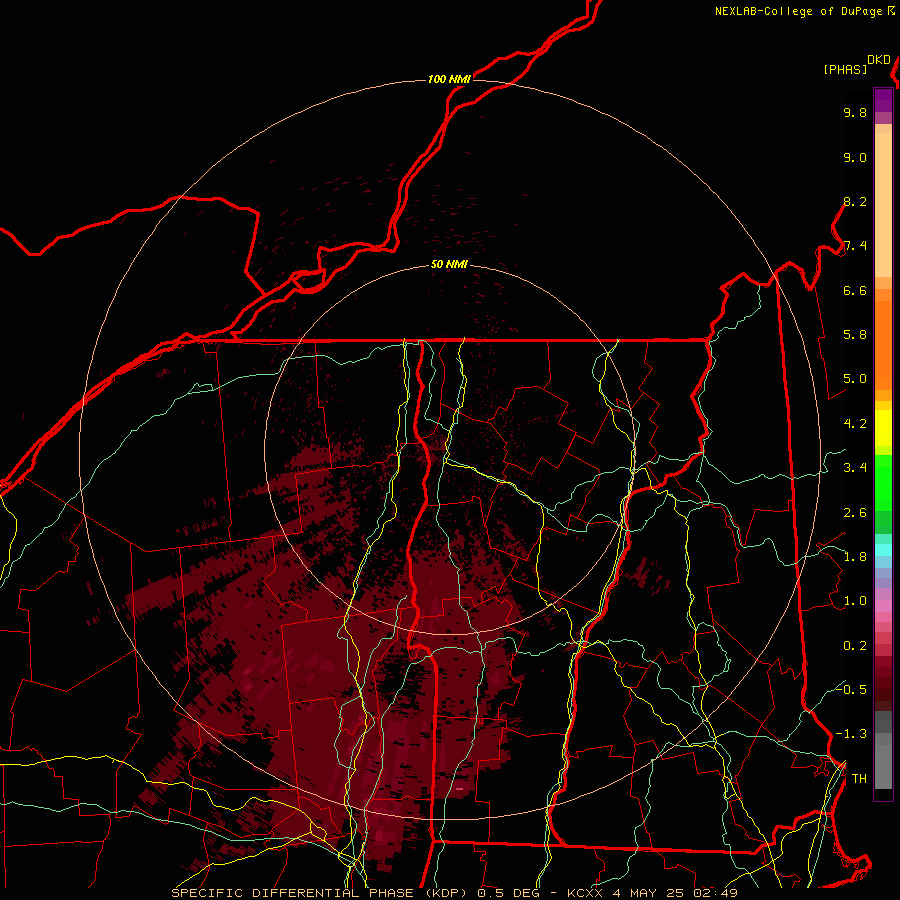Click the 9.0 value on color scale

855,157
